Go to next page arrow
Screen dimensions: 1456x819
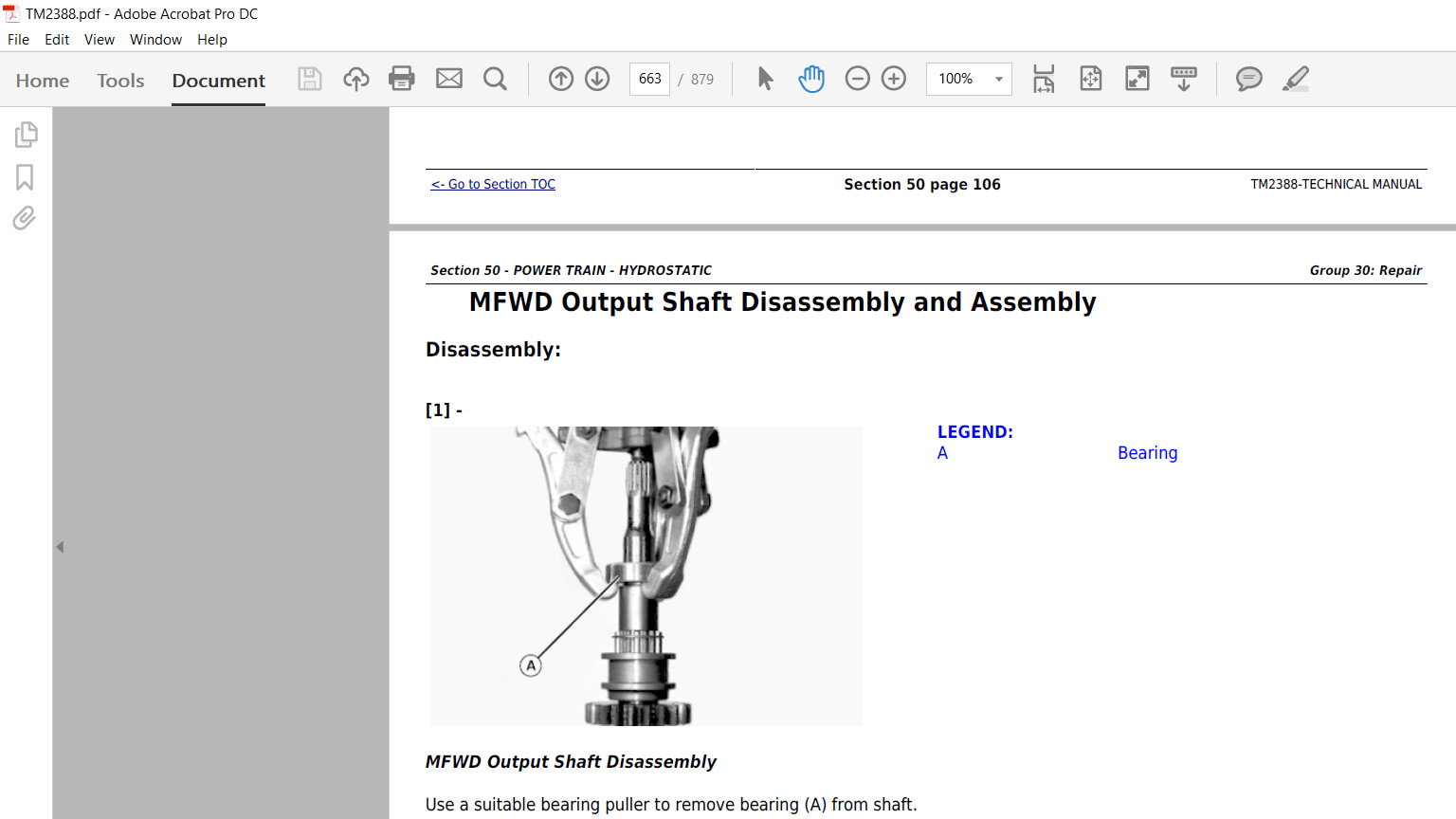597,79
